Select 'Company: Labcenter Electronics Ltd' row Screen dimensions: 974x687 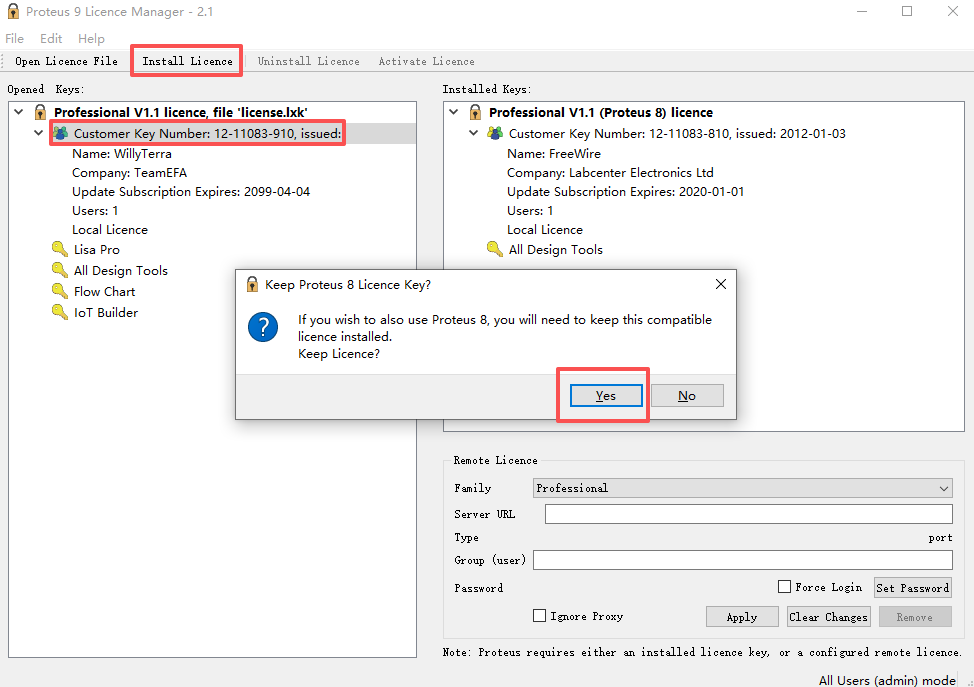[x=610, y=173]
